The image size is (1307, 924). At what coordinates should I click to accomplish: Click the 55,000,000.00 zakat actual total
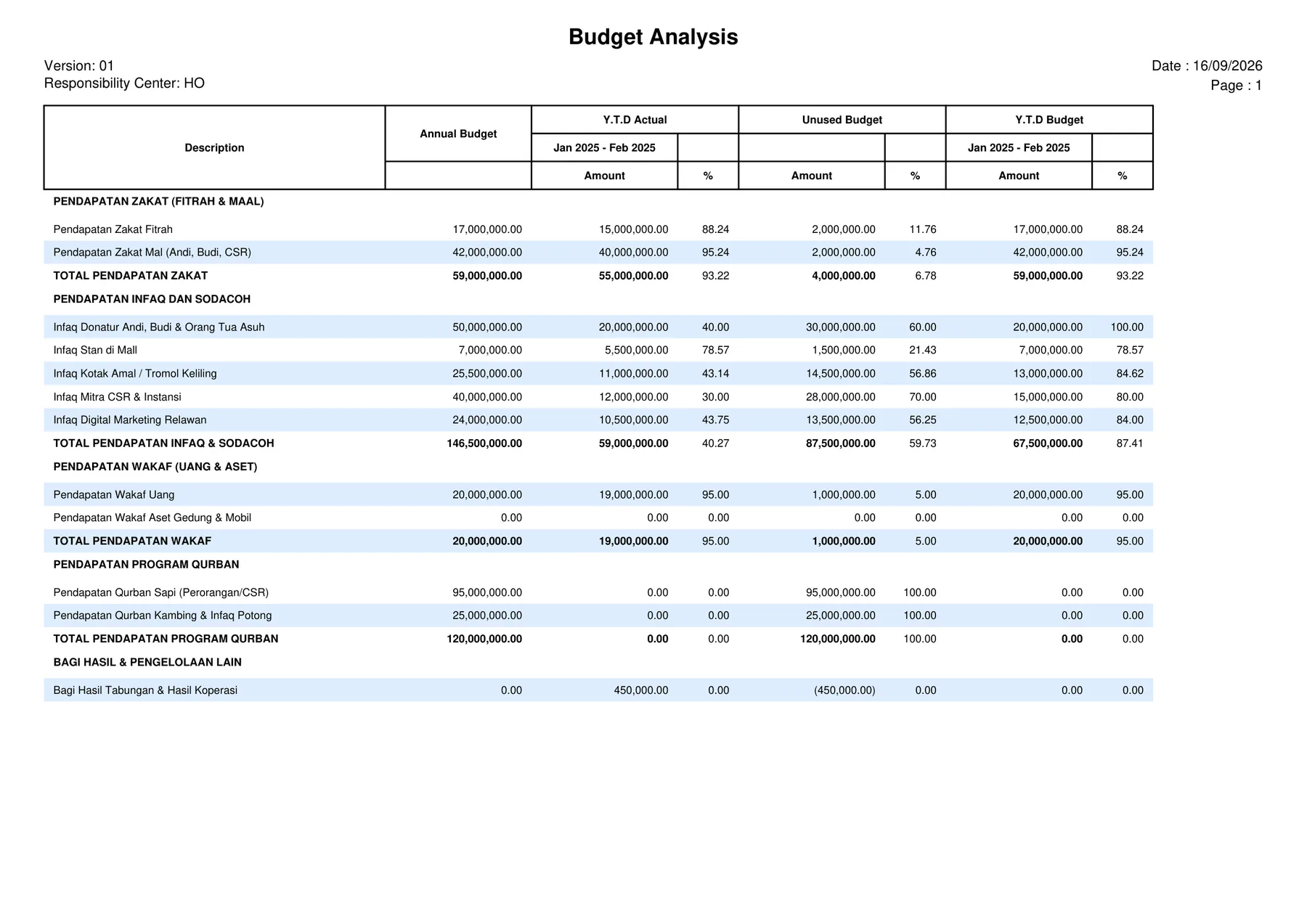633,276
